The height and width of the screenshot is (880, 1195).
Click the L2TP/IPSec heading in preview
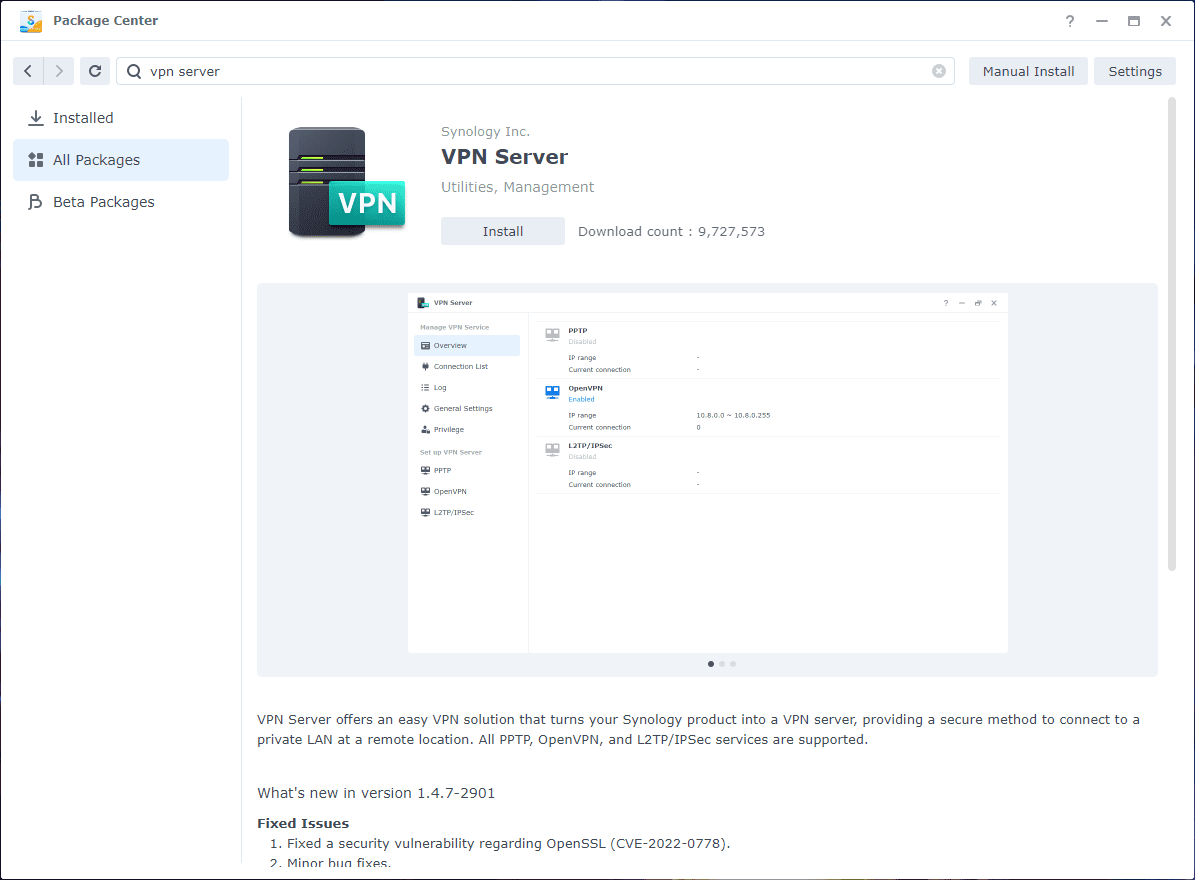pyautogui.click(x=590, y=446)
